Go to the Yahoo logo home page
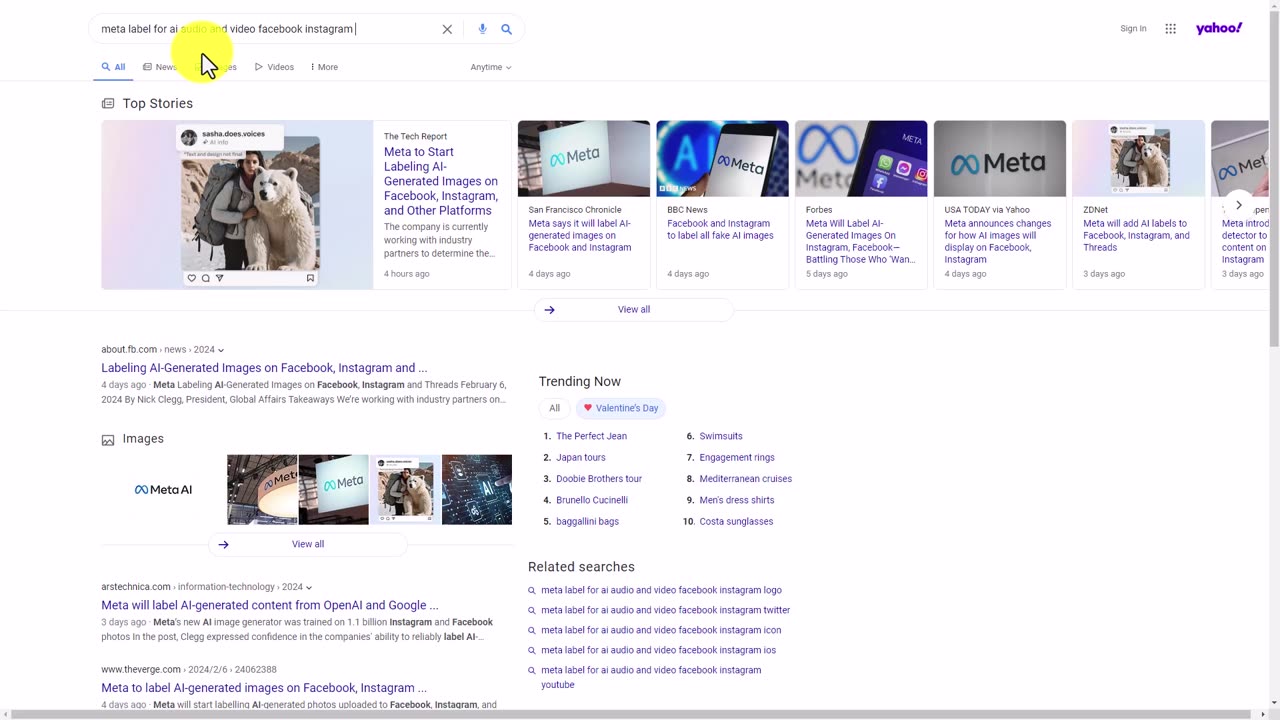The width and height of the screenshot is (1280, 720). pos(1219,28)
